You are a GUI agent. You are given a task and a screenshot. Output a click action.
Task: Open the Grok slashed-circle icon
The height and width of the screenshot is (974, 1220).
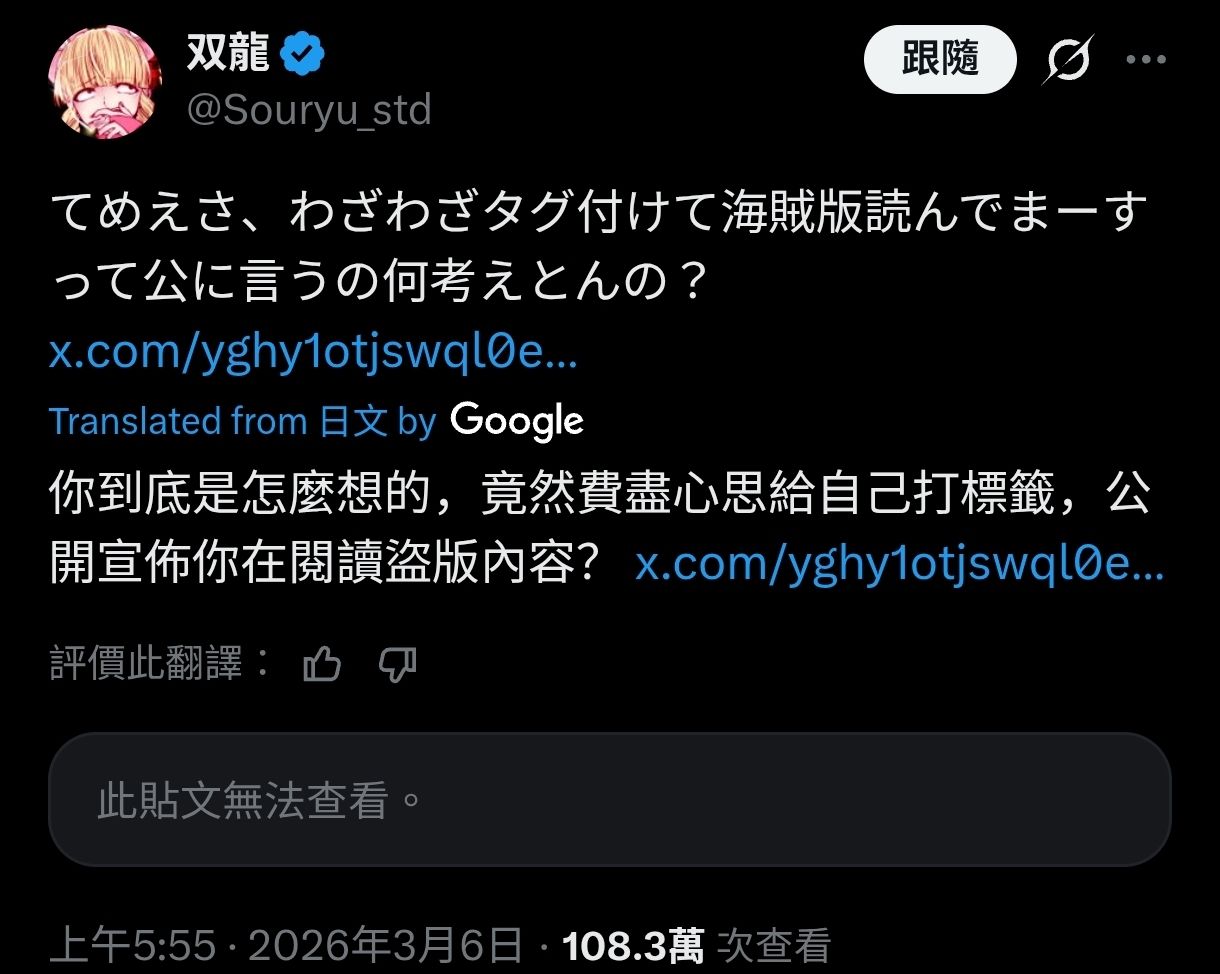pos(1068,60)
